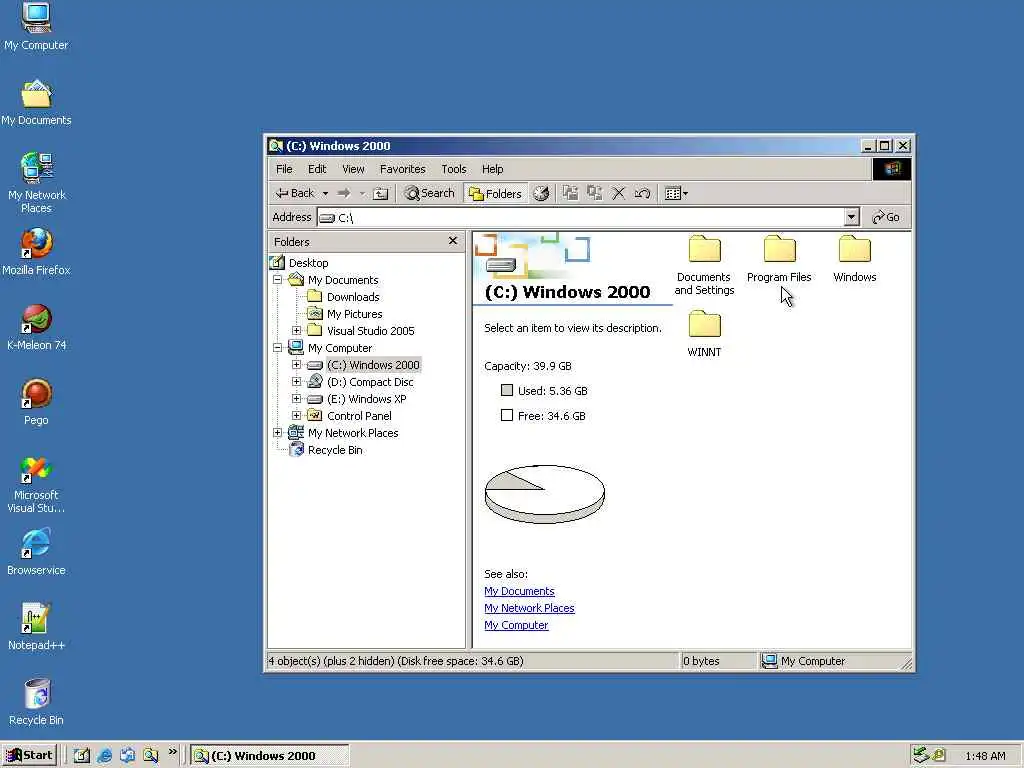Select the Mozilla Firefox desktop shortcut

[36, 252]
